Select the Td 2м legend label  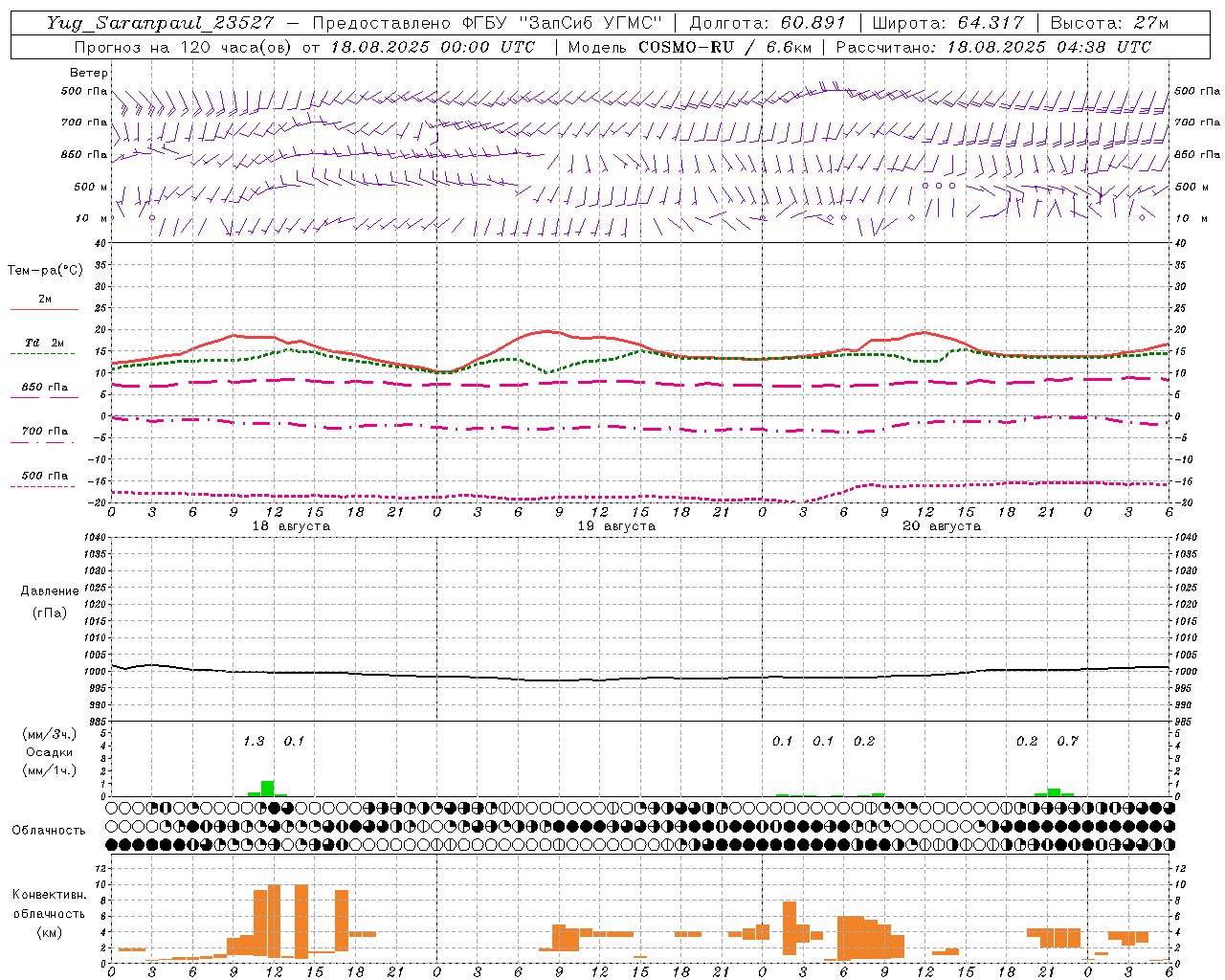click(x=45, y=343)
